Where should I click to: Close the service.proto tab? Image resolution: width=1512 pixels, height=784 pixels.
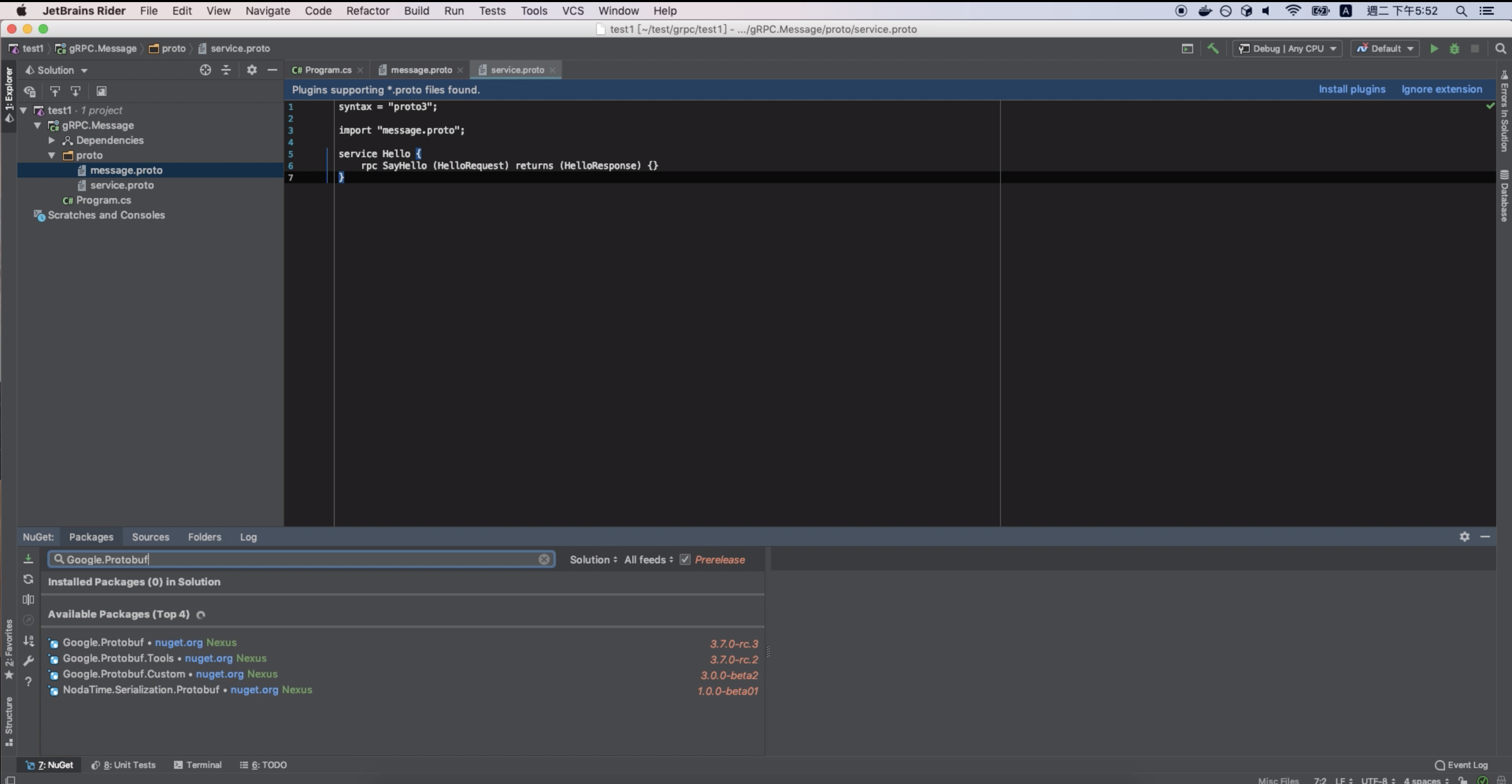click(x=552, y=70)
